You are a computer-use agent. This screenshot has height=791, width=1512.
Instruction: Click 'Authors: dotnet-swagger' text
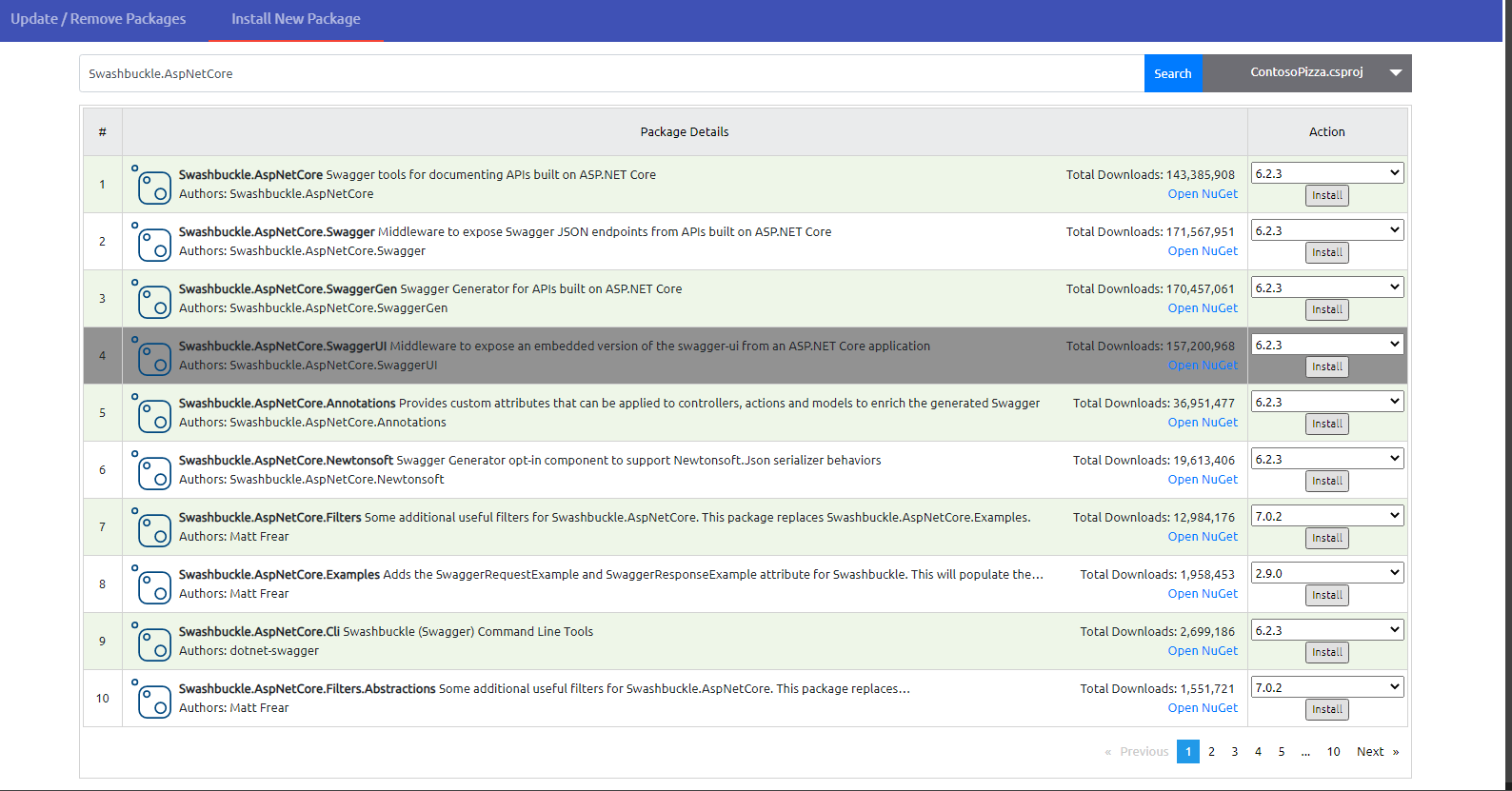coord(249,651)
